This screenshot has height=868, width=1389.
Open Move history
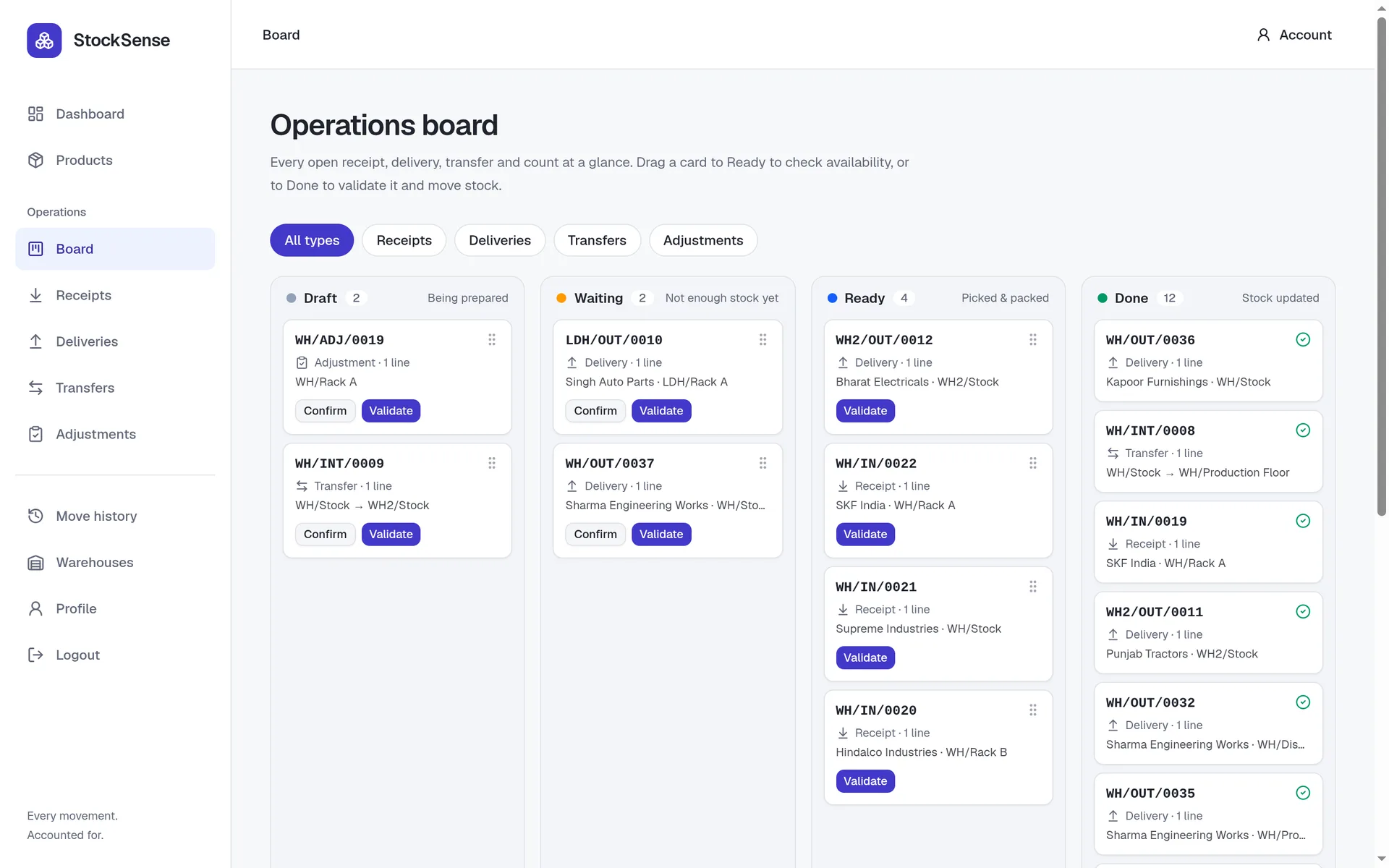pos(115,516)
